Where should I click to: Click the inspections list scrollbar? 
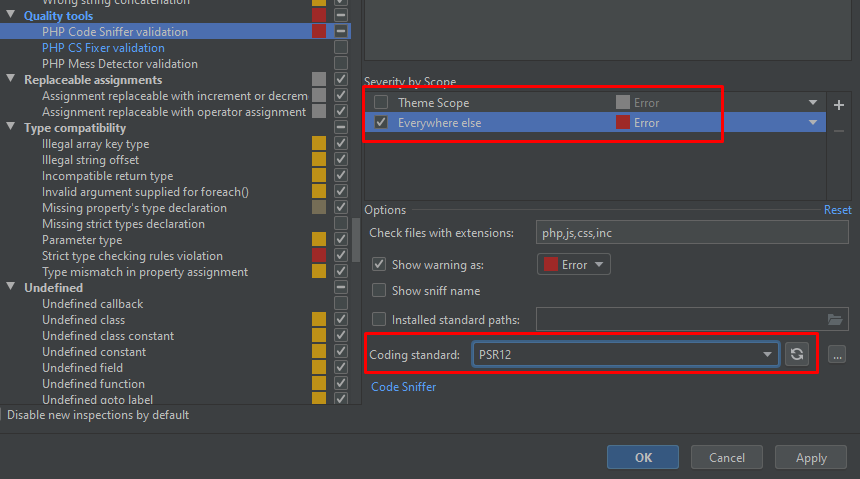pos(356,240)
